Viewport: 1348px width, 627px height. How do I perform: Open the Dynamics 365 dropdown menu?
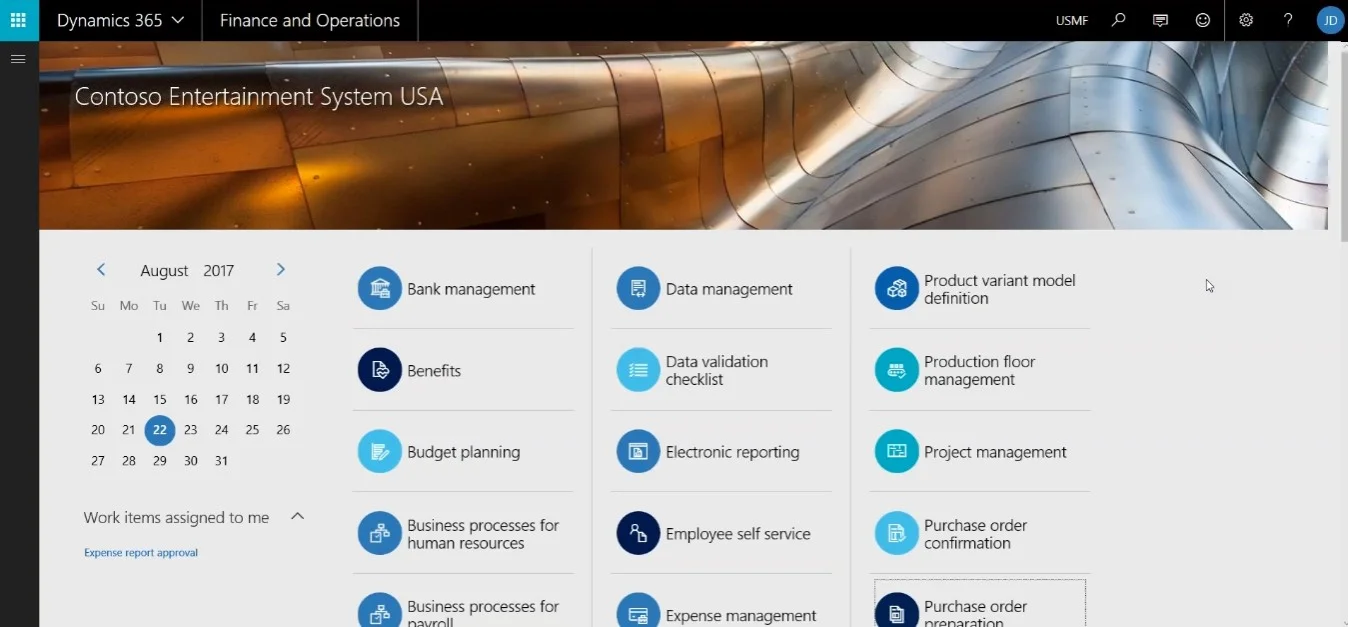(x=120, y=20)
